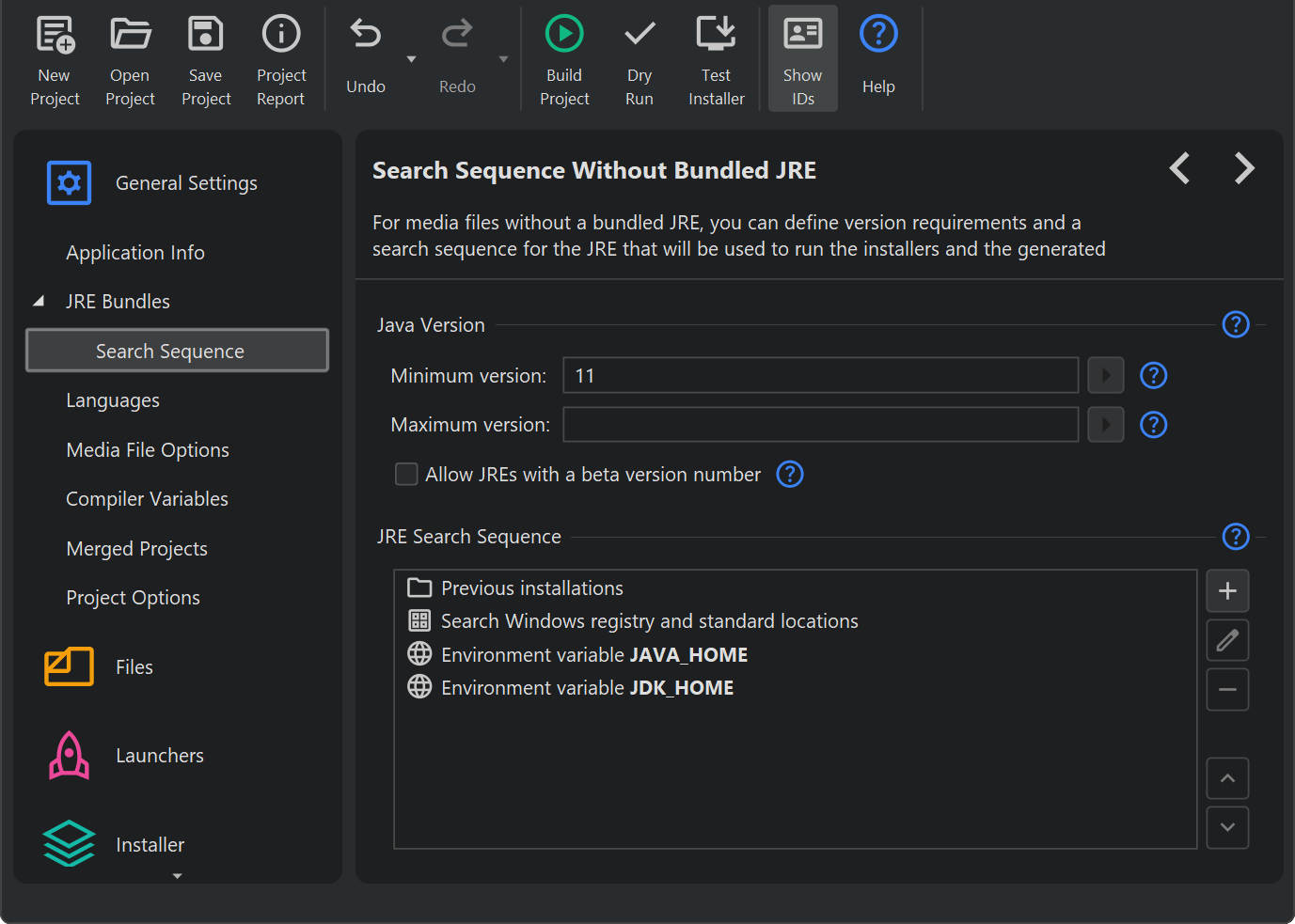Add a new JRE search sequence entry
The width and height of the screenshot is (1295, 924).
[x=1227, y=591]
